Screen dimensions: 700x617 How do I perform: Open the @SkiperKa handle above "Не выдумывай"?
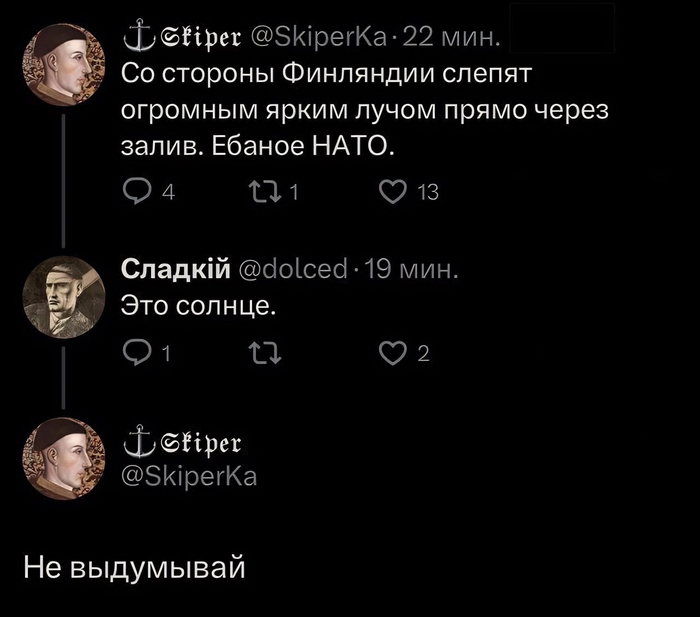188,476
